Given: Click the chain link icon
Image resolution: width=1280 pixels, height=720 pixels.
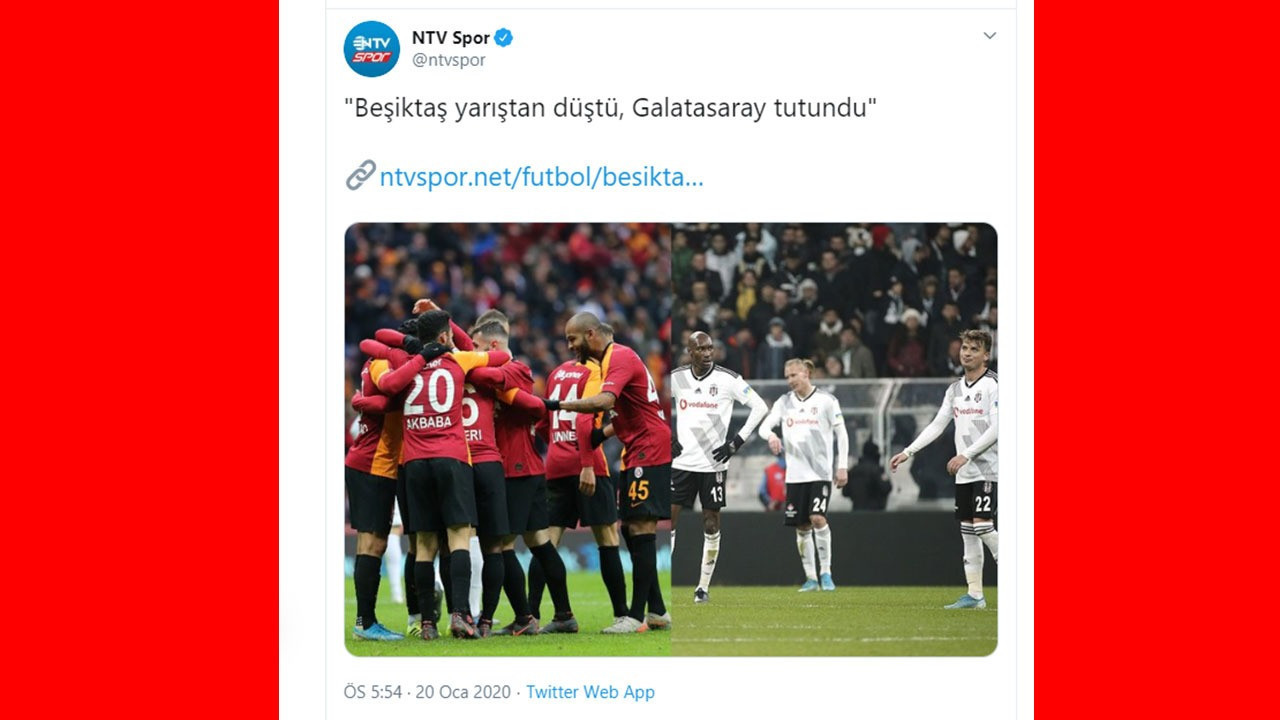Looking at the screenshot, I should point(360,175).
